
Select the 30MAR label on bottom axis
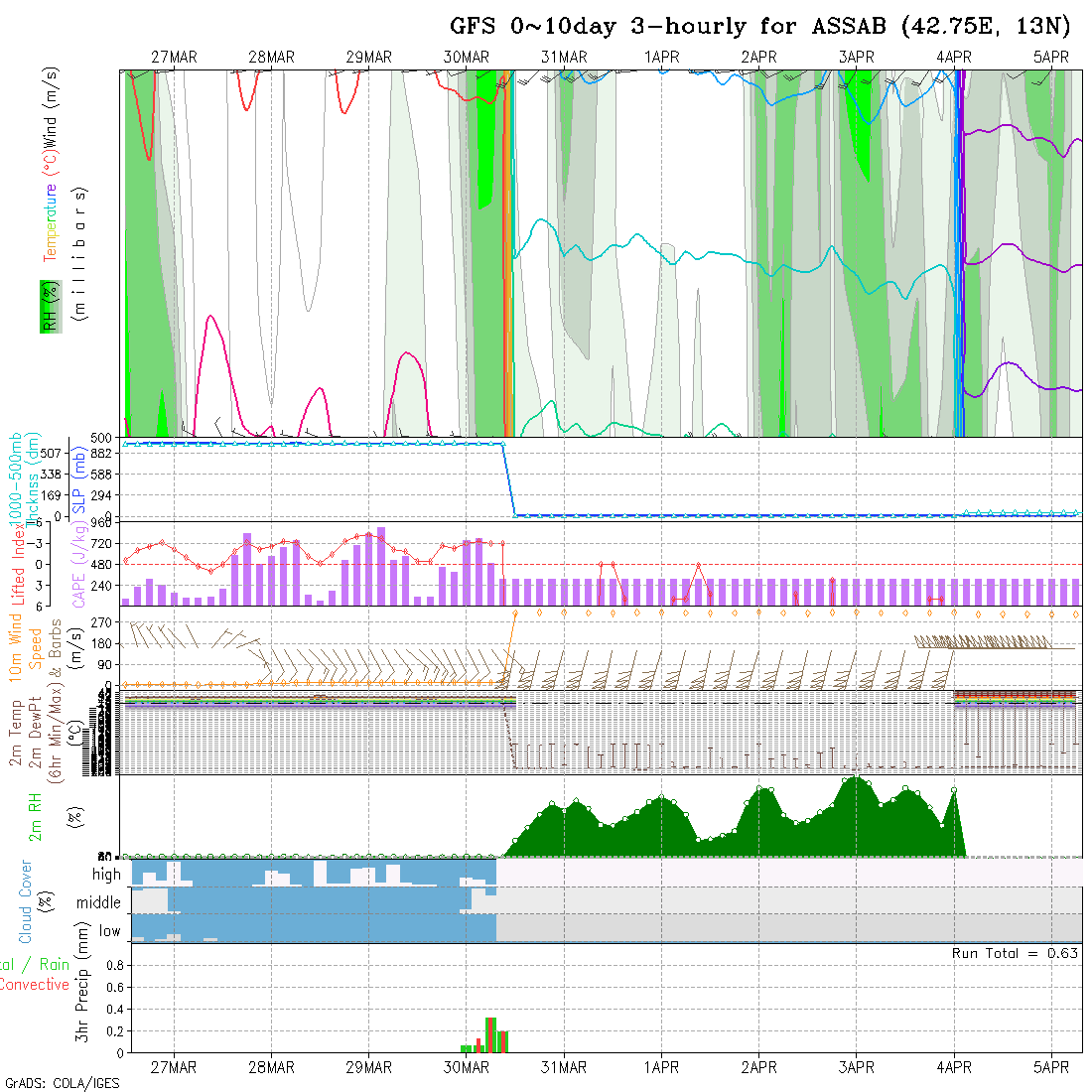click(467, 1067)
